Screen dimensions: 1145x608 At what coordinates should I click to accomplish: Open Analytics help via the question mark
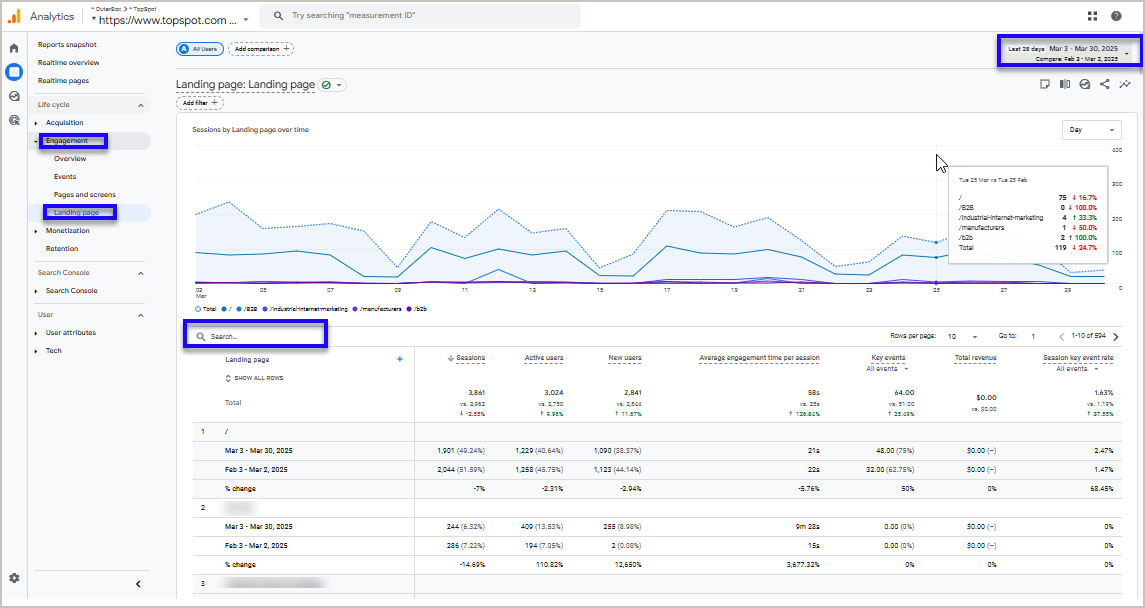(x=1117, y=15)
